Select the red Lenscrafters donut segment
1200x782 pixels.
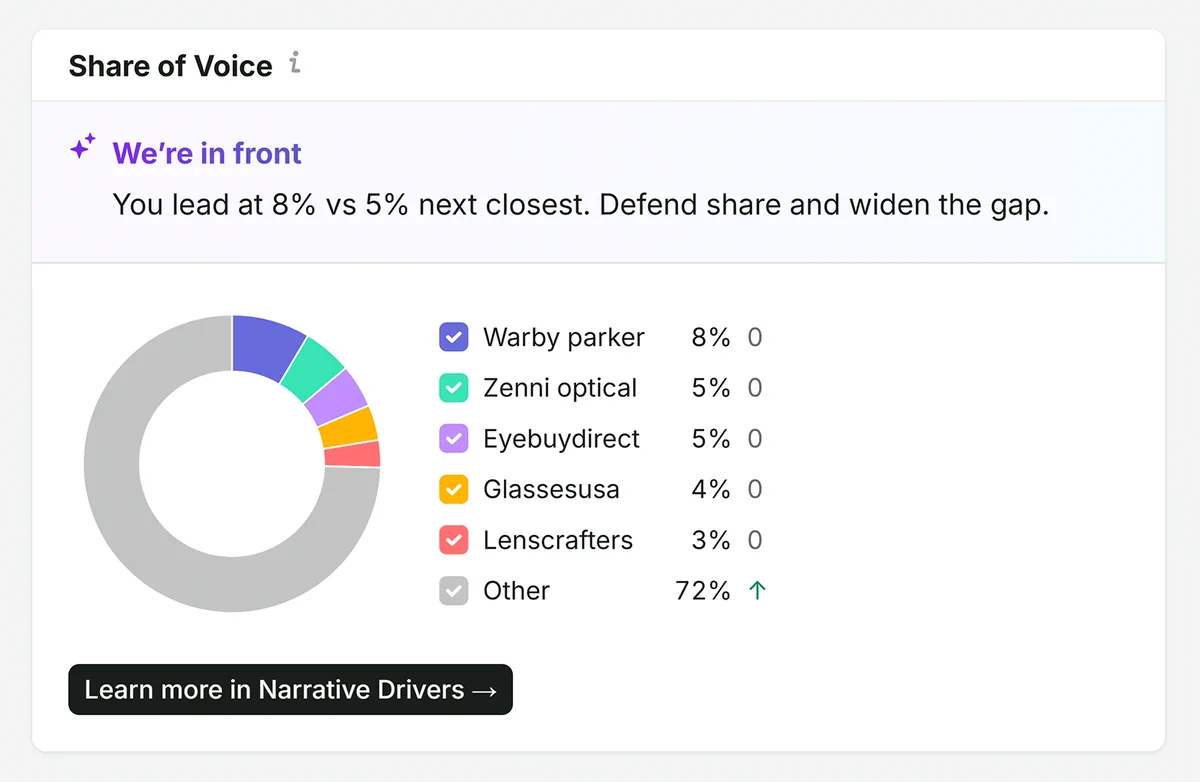tap(353, 454)
